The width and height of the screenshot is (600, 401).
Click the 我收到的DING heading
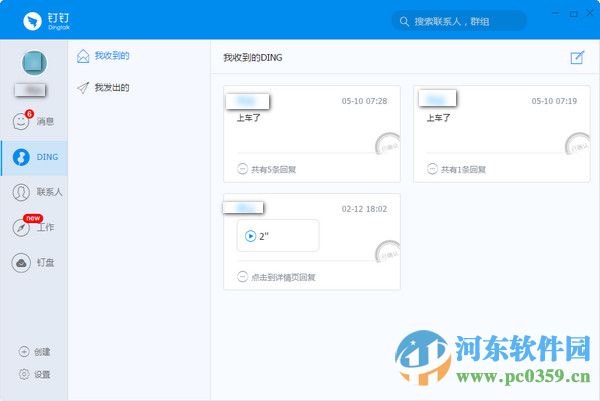tap(253, 58)
